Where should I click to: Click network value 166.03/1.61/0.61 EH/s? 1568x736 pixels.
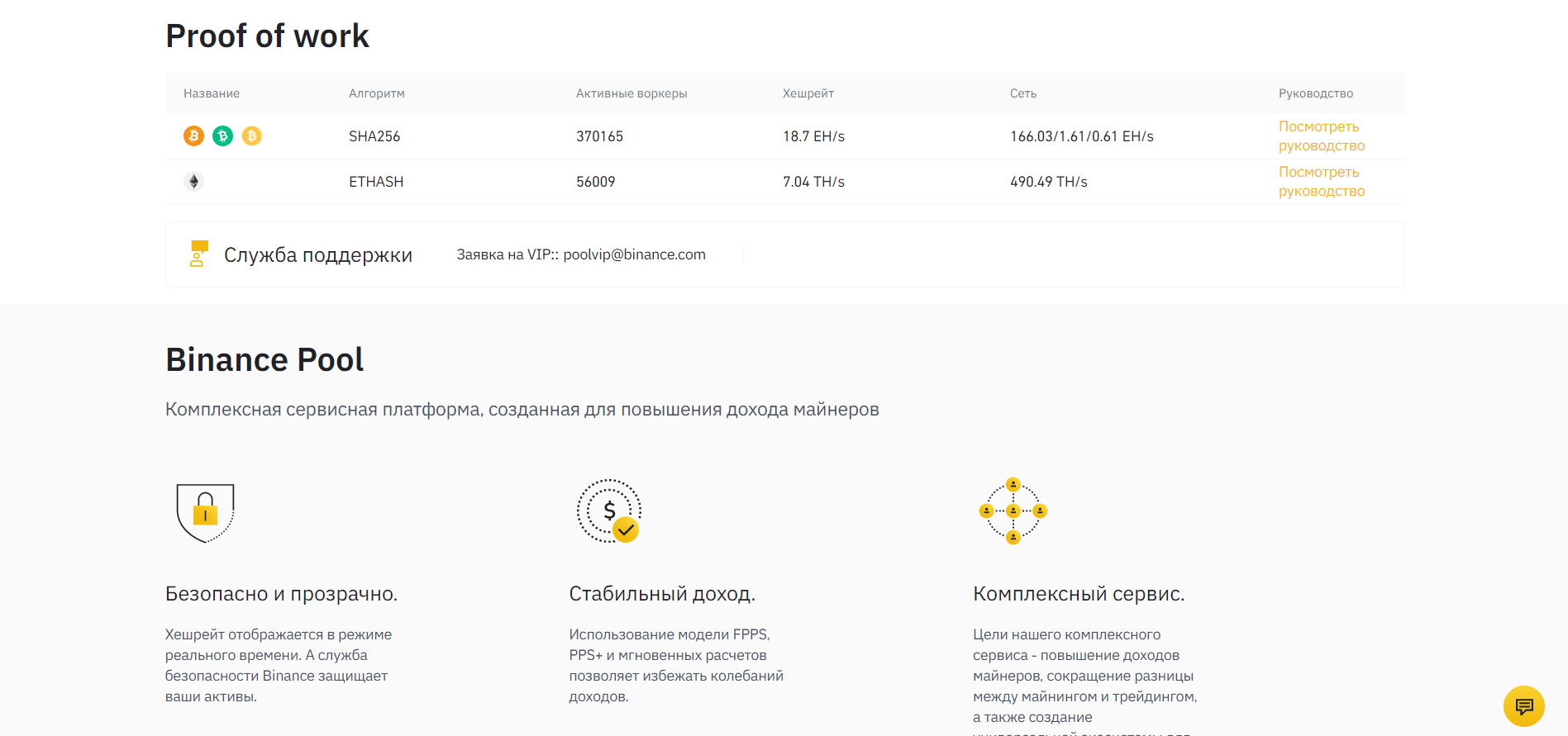tap(1082, 136)
